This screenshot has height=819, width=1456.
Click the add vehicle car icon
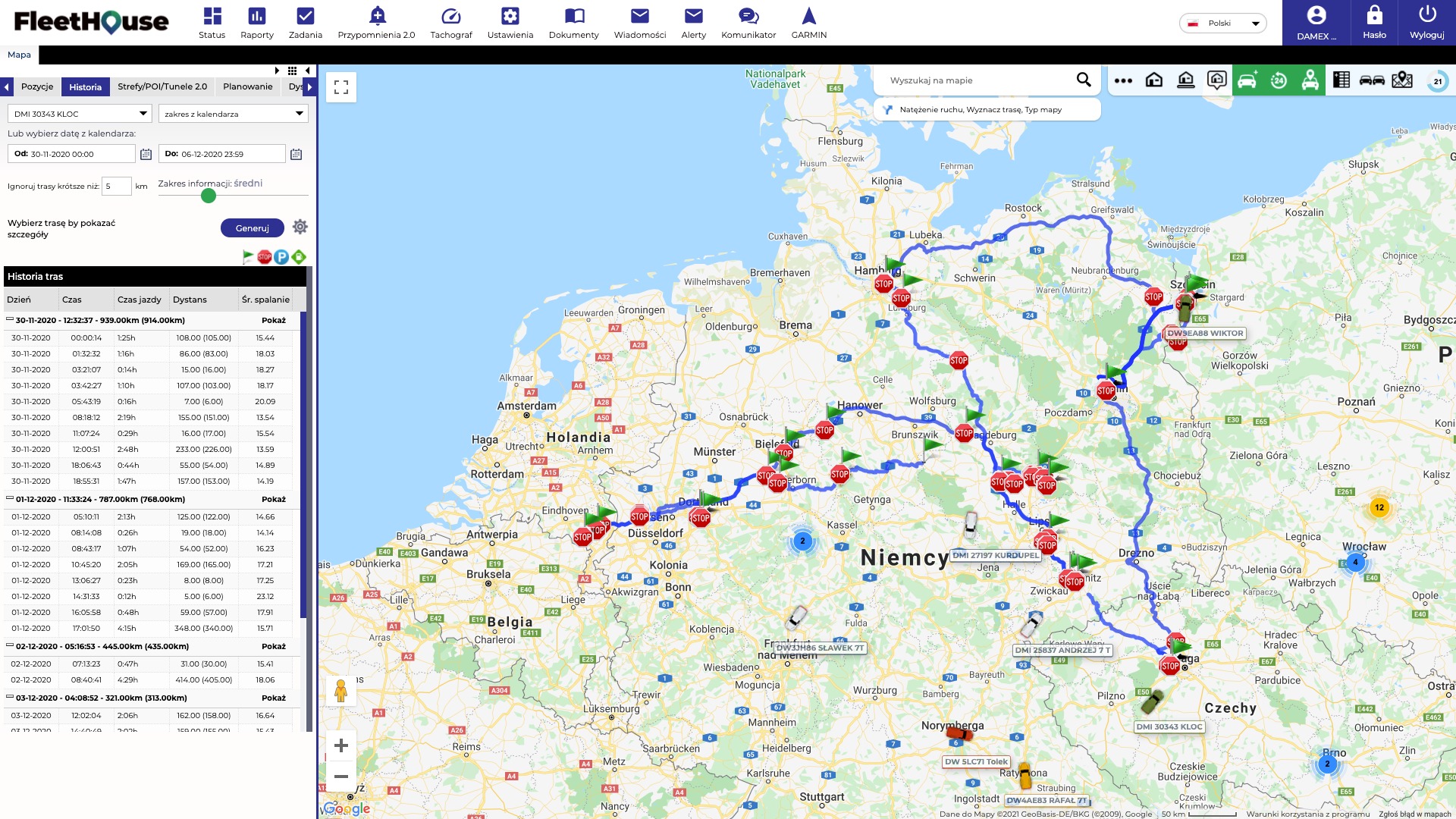[1247, 80]
